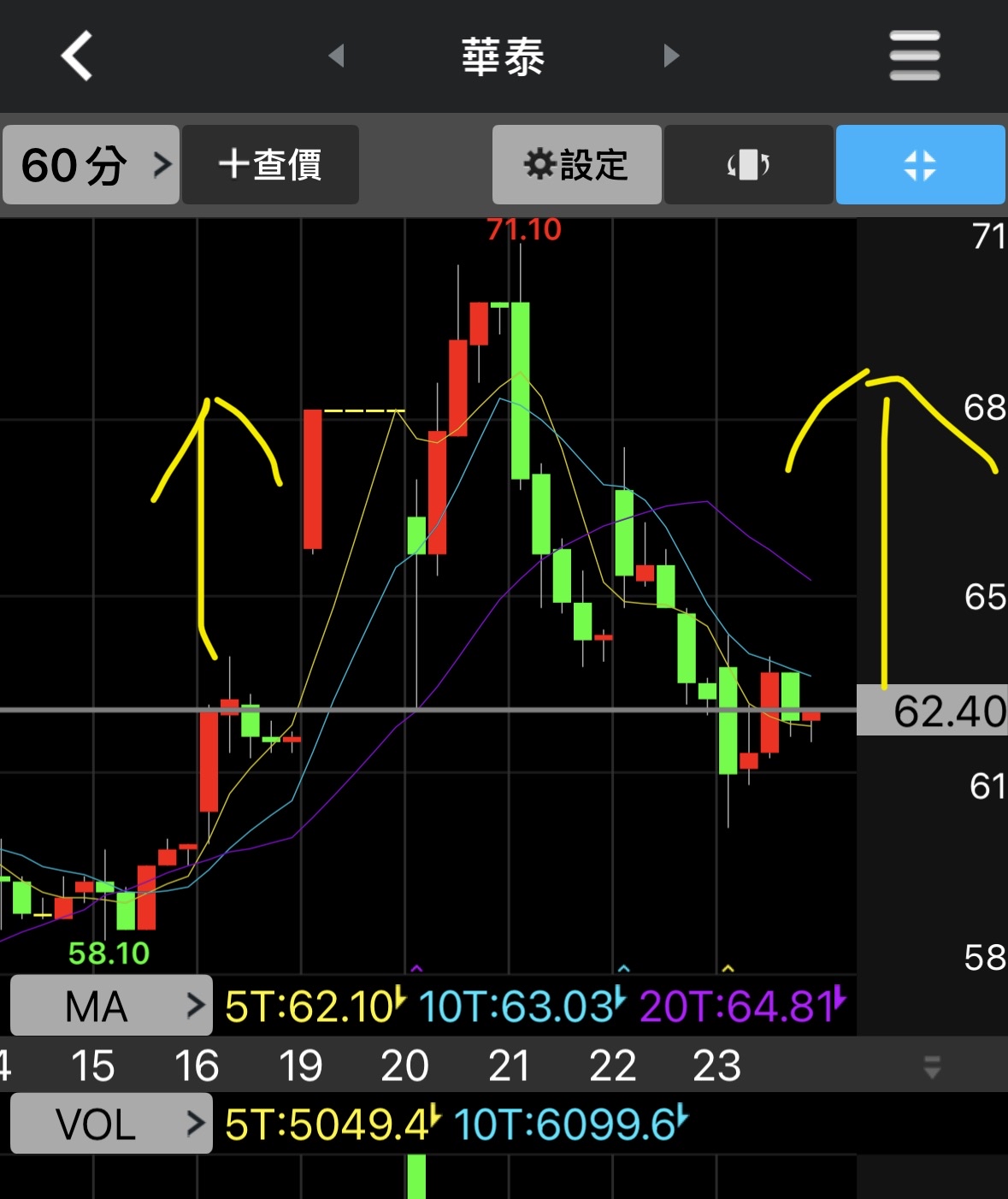Image resolution: width=1008 pixels, height=1199 pixels.
Task: Switch to next stock with right triangle
Action: pos(672,56)
